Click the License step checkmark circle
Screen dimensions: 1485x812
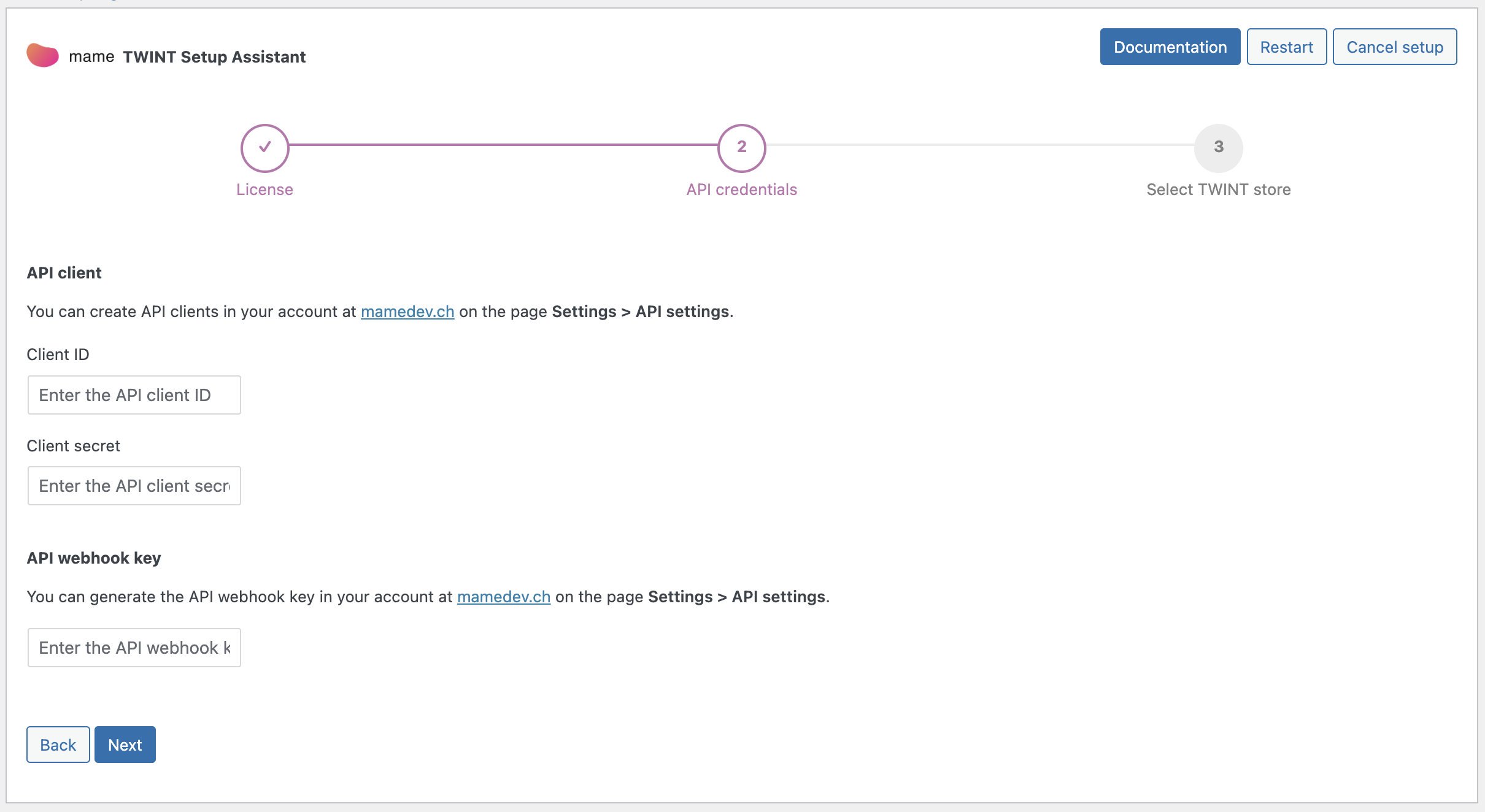click(x=264, y=148)
